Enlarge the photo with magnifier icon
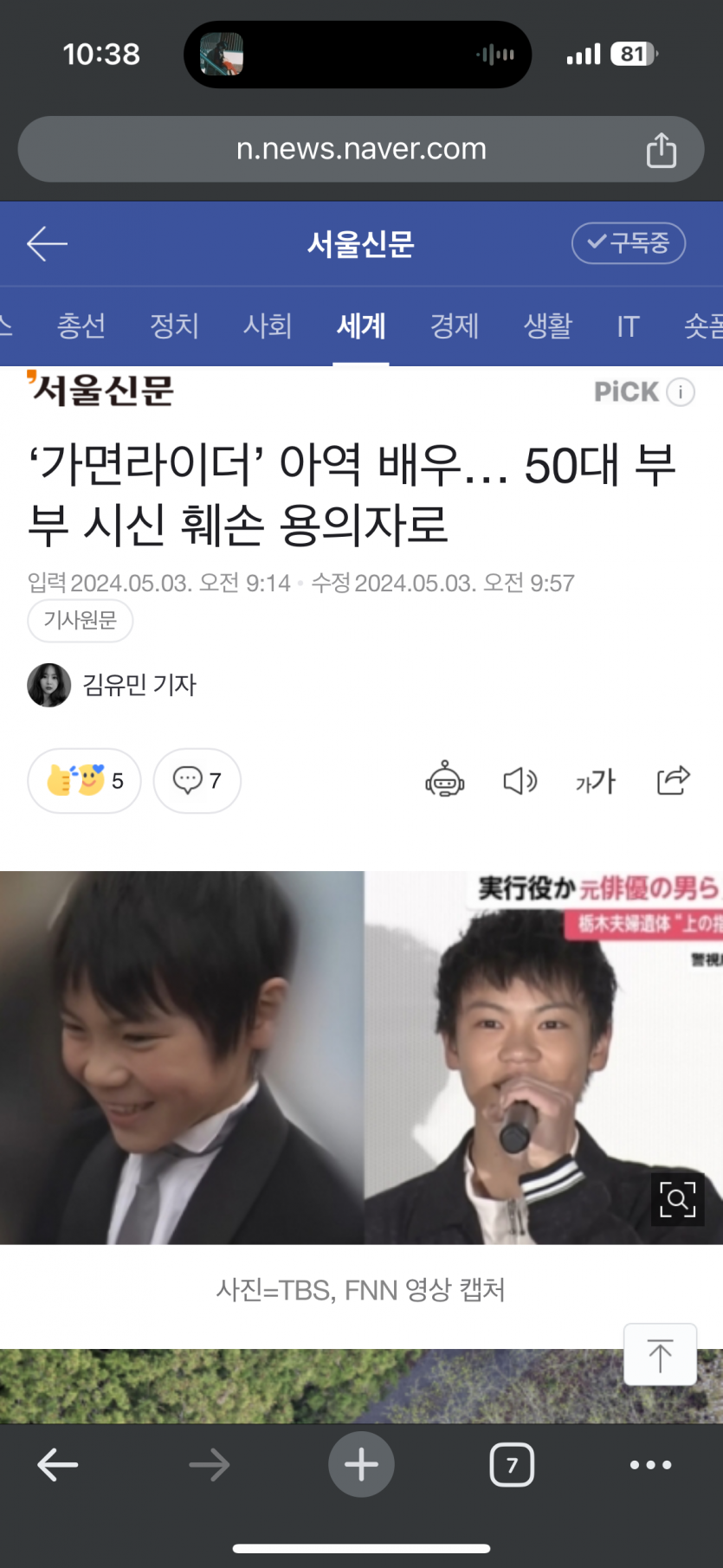723x1568 pixels. (x=677, y=1199)
